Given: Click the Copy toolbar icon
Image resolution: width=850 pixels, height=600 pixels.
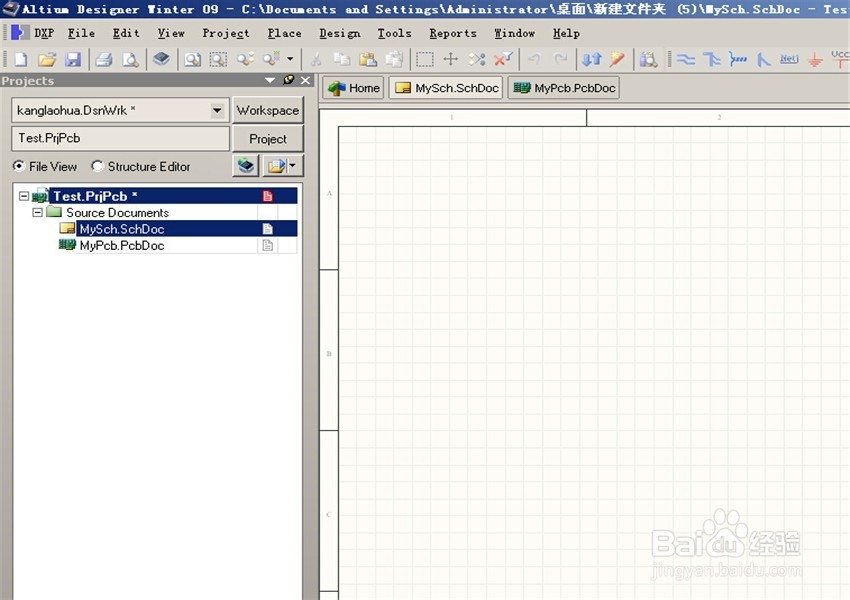Looking at the screenshot, I should click(x=341, y=59).
